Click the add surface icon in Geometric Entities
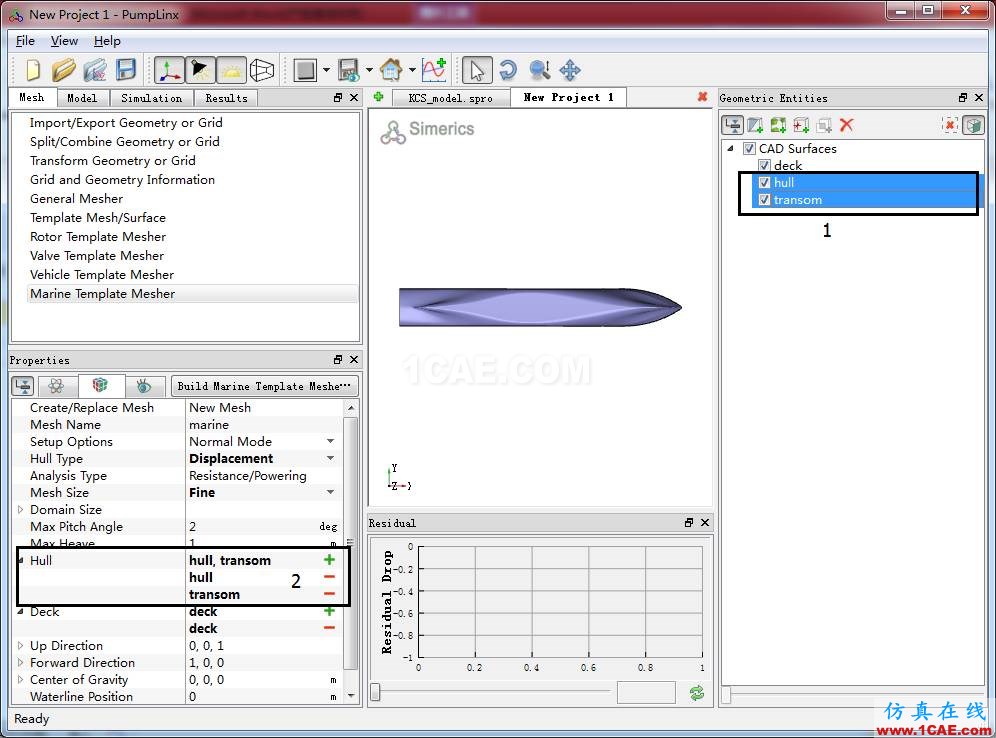This screenshot has width=996, height=738. 755,125
